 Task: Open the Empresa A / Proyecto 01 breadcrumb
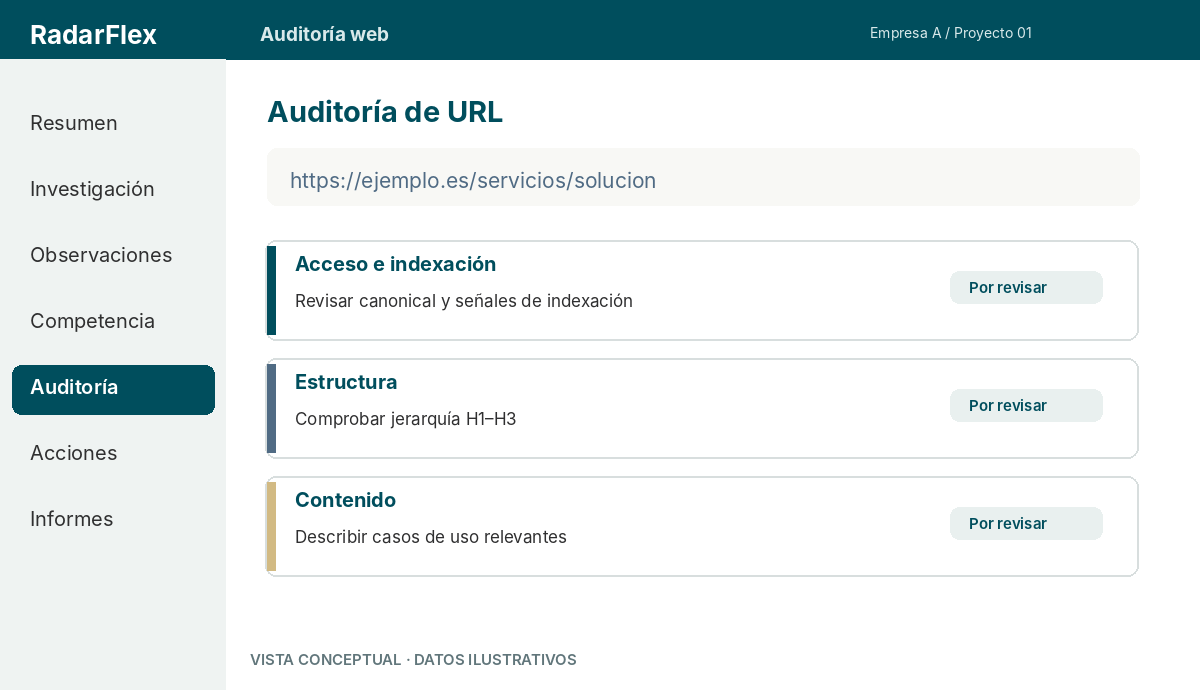[951, 33]
